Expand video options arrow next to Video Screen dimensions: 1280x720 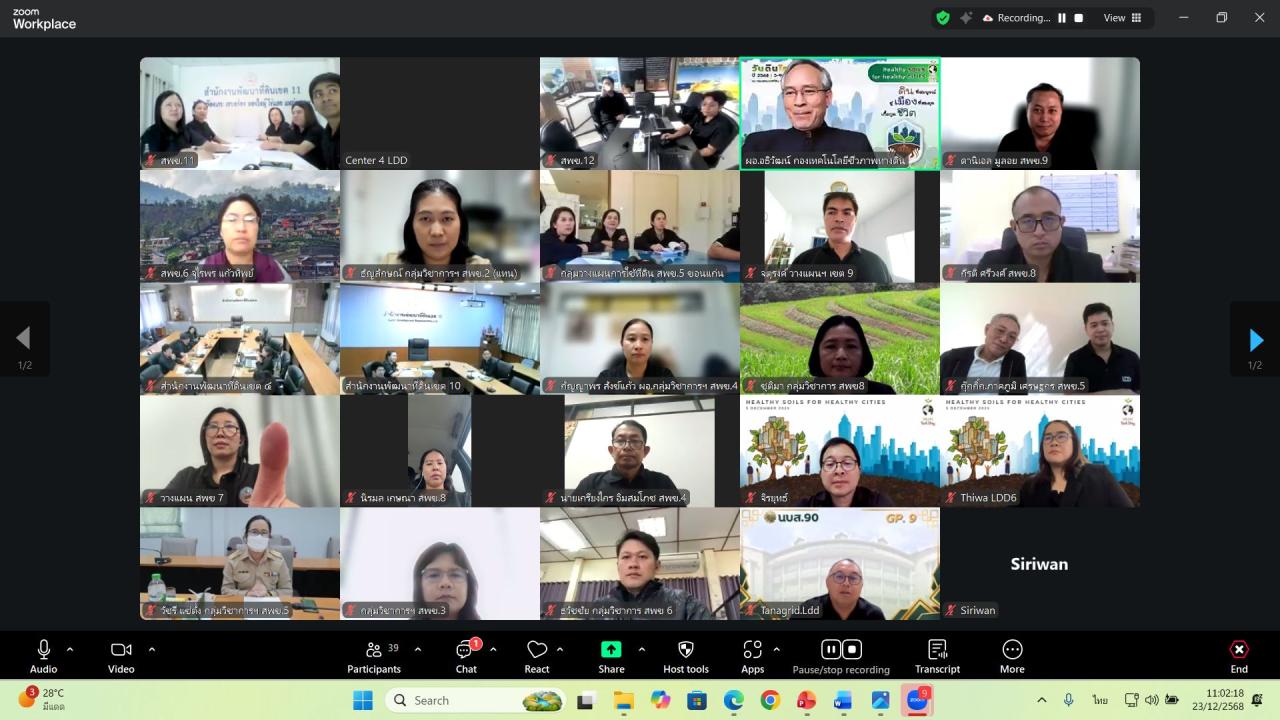point(152,649)
